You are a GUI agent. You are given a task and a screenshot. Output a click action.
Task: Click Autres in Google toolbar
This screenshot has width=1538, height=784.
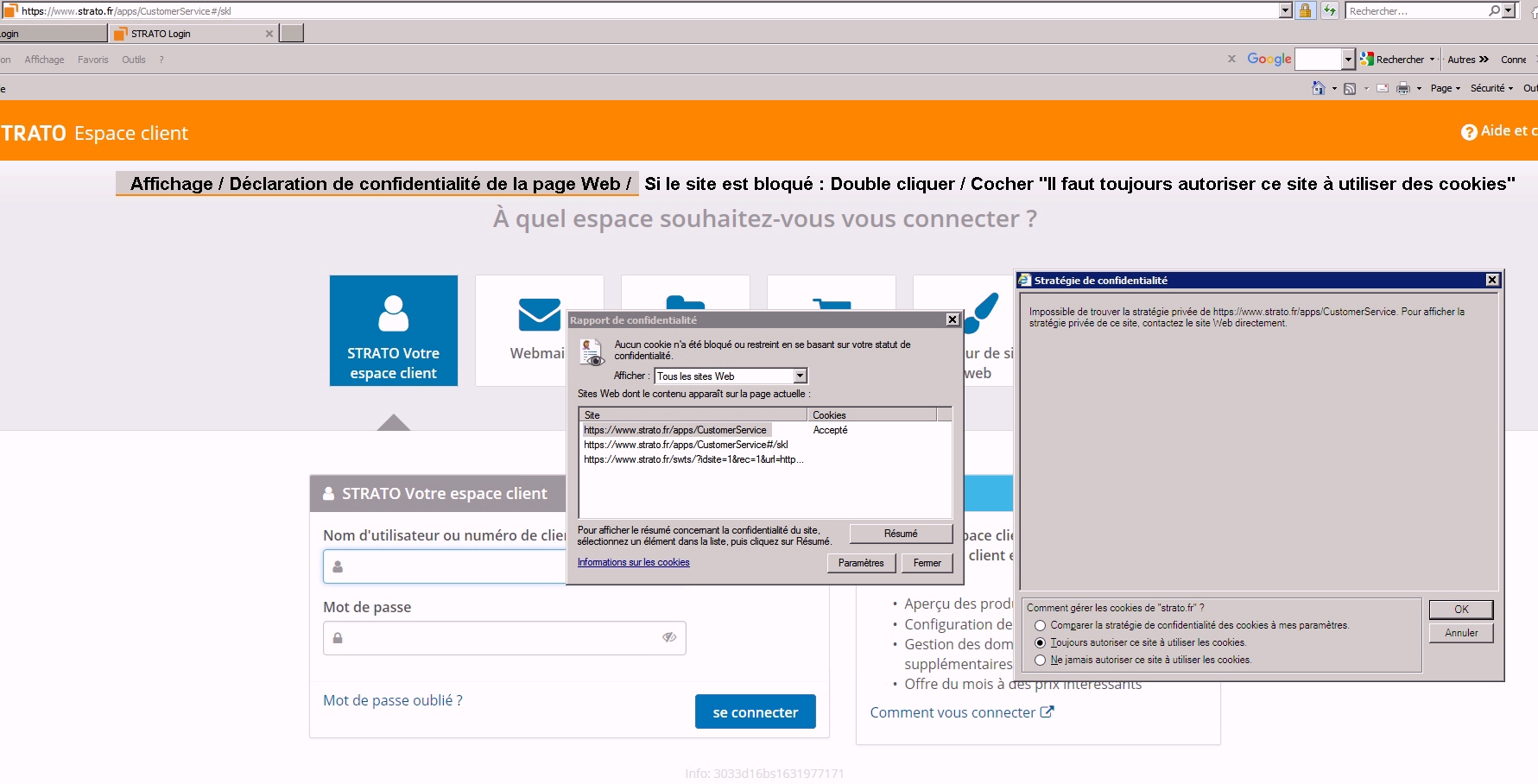(1468, 60)
